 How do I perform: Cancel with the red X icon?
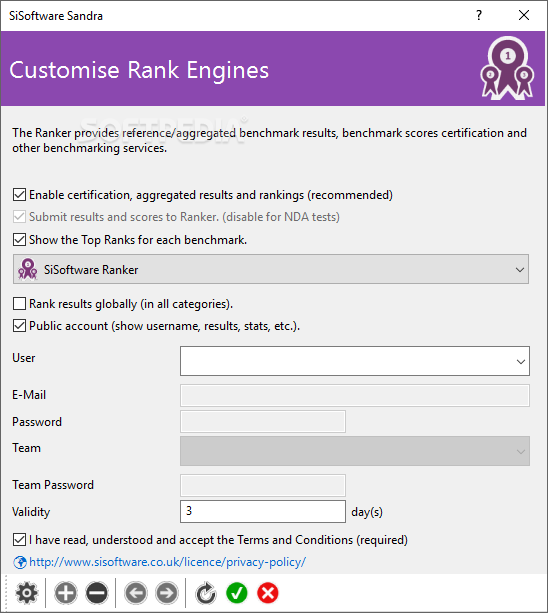(x=268, y=593)
